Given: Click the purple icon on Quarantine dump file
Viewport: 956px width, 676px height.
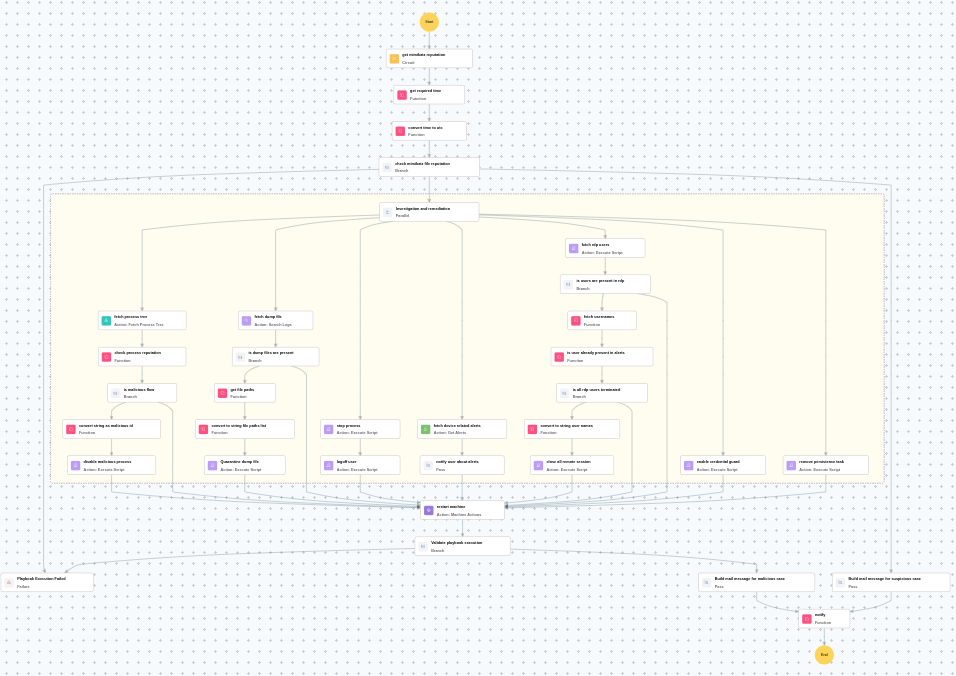Looking at the screenshot, I should 212,465.
